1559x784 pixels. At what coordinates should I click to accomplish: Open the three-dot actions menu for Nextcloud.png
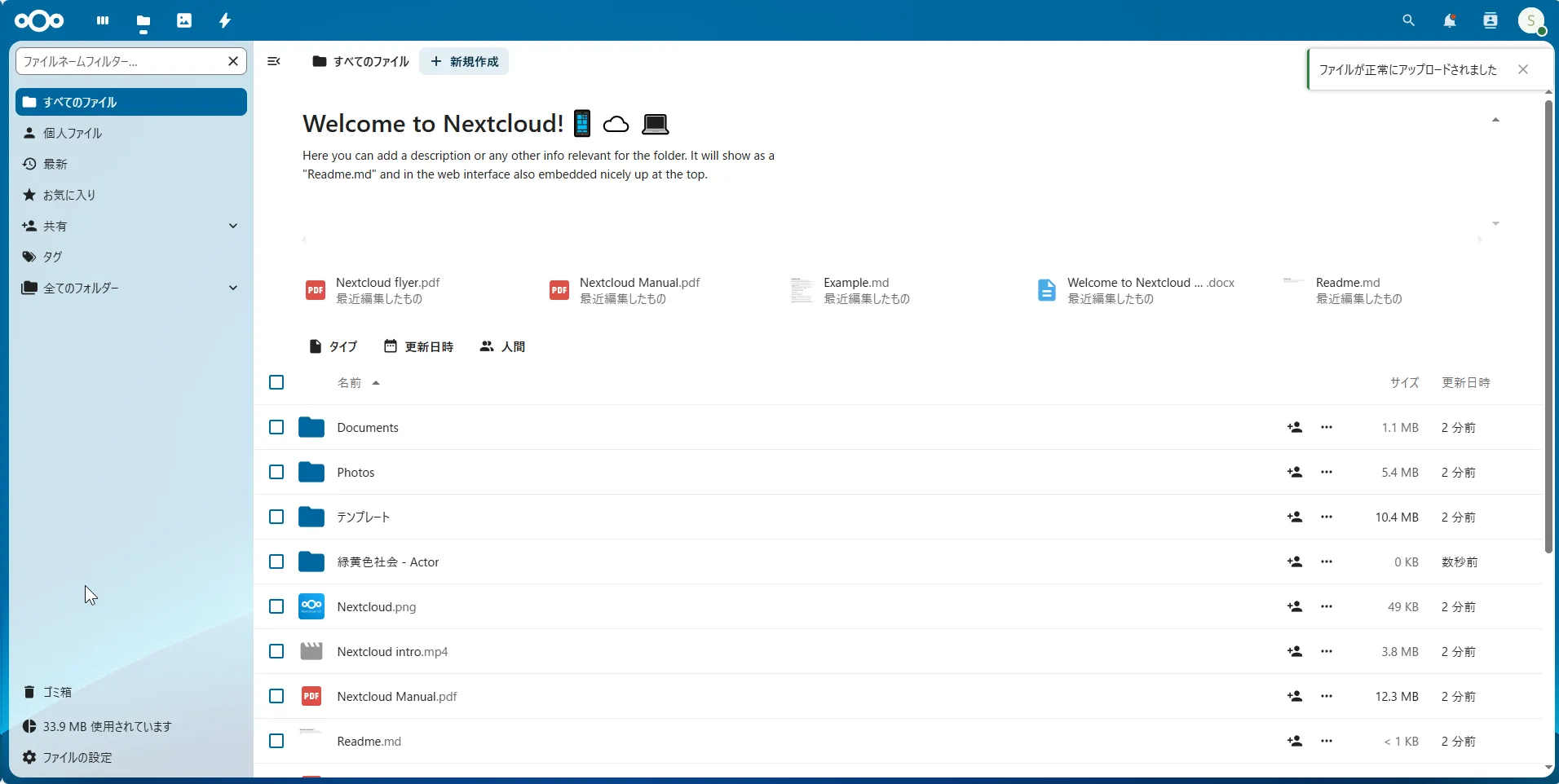click(x=1327, y=606)
